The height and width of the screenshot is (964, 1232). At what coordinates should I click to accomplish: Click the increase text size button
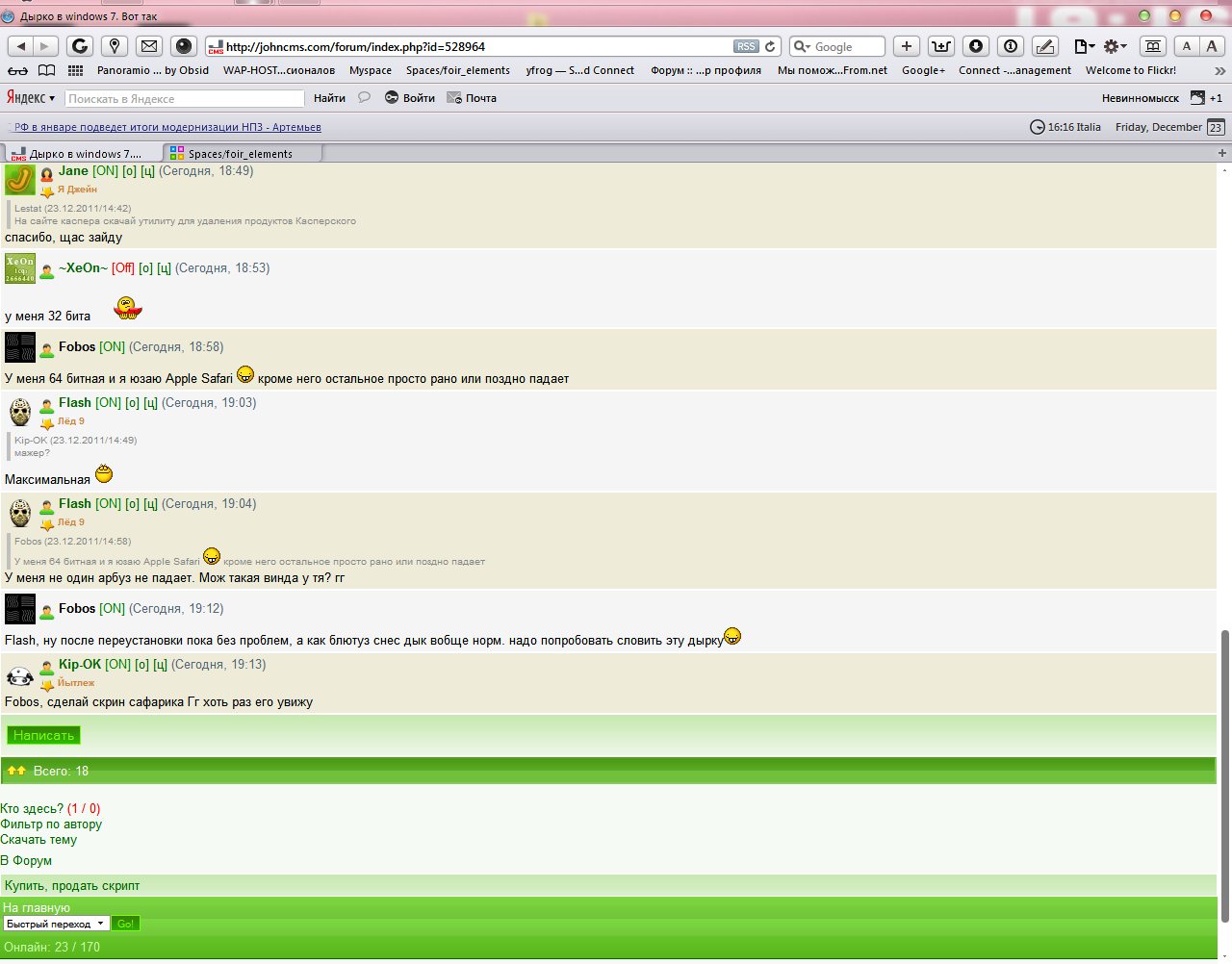point(1212,46)
